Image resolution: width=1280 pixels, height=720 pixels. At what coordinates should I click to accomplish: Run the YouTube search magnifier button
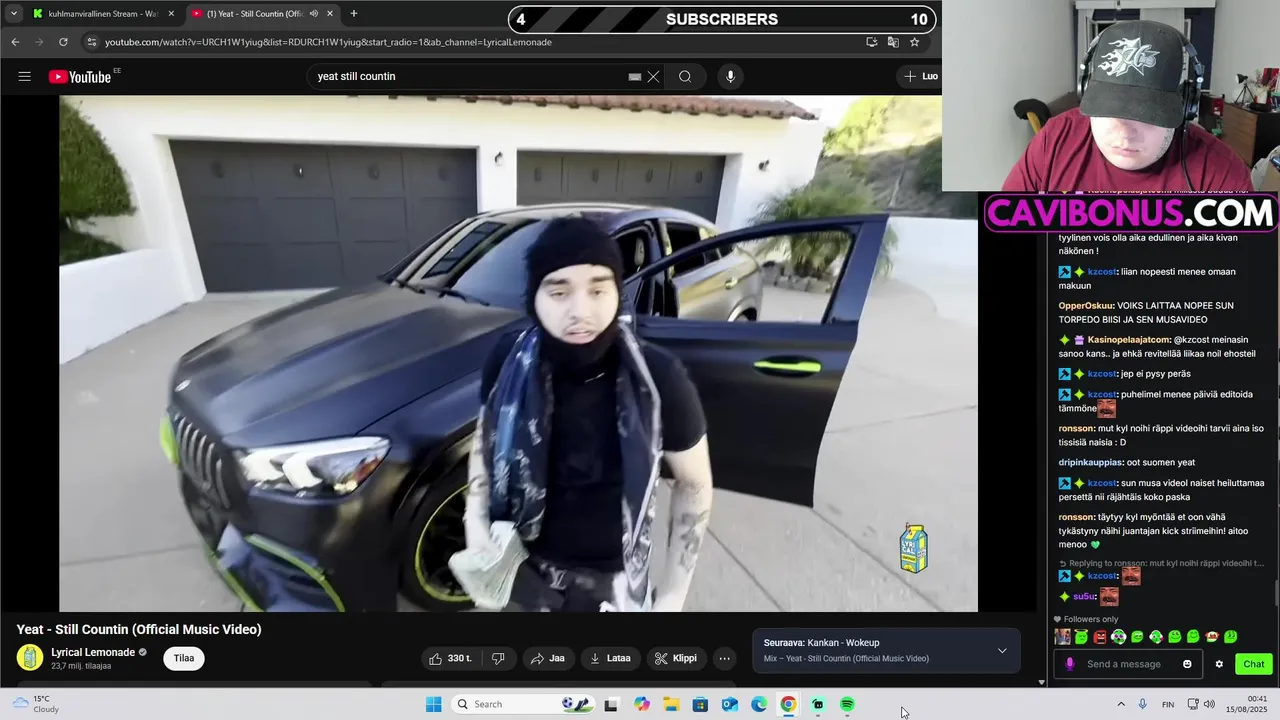(x=685, y=77)
